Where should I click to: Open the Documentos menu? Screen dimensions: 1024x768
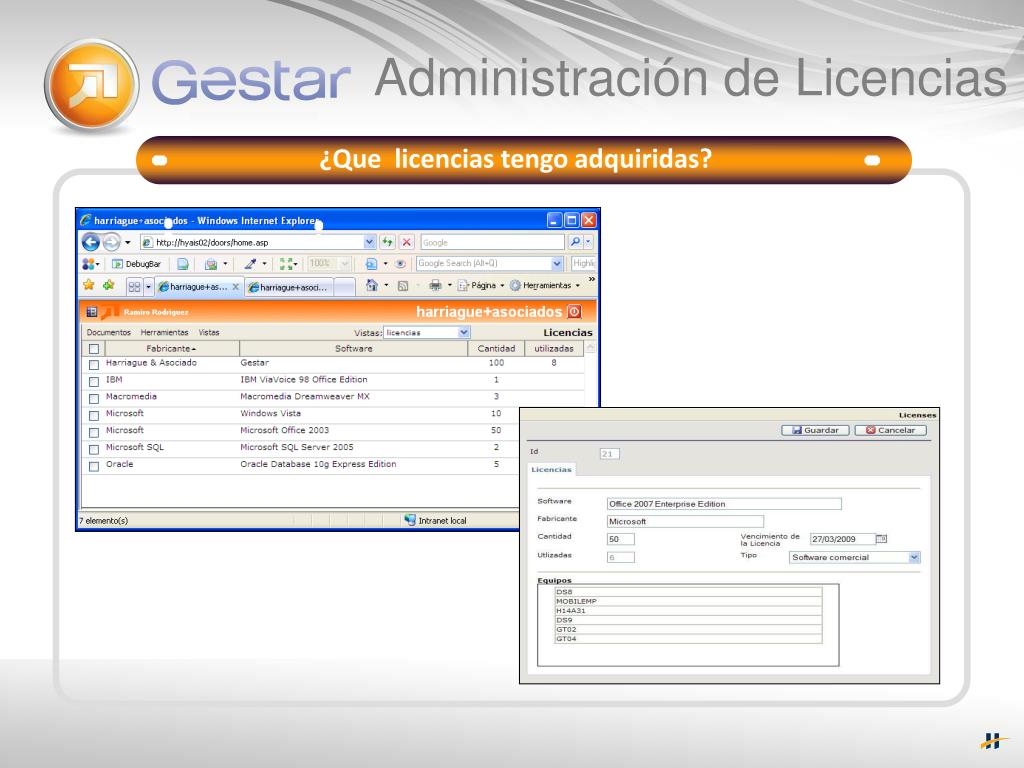point(108,332)
